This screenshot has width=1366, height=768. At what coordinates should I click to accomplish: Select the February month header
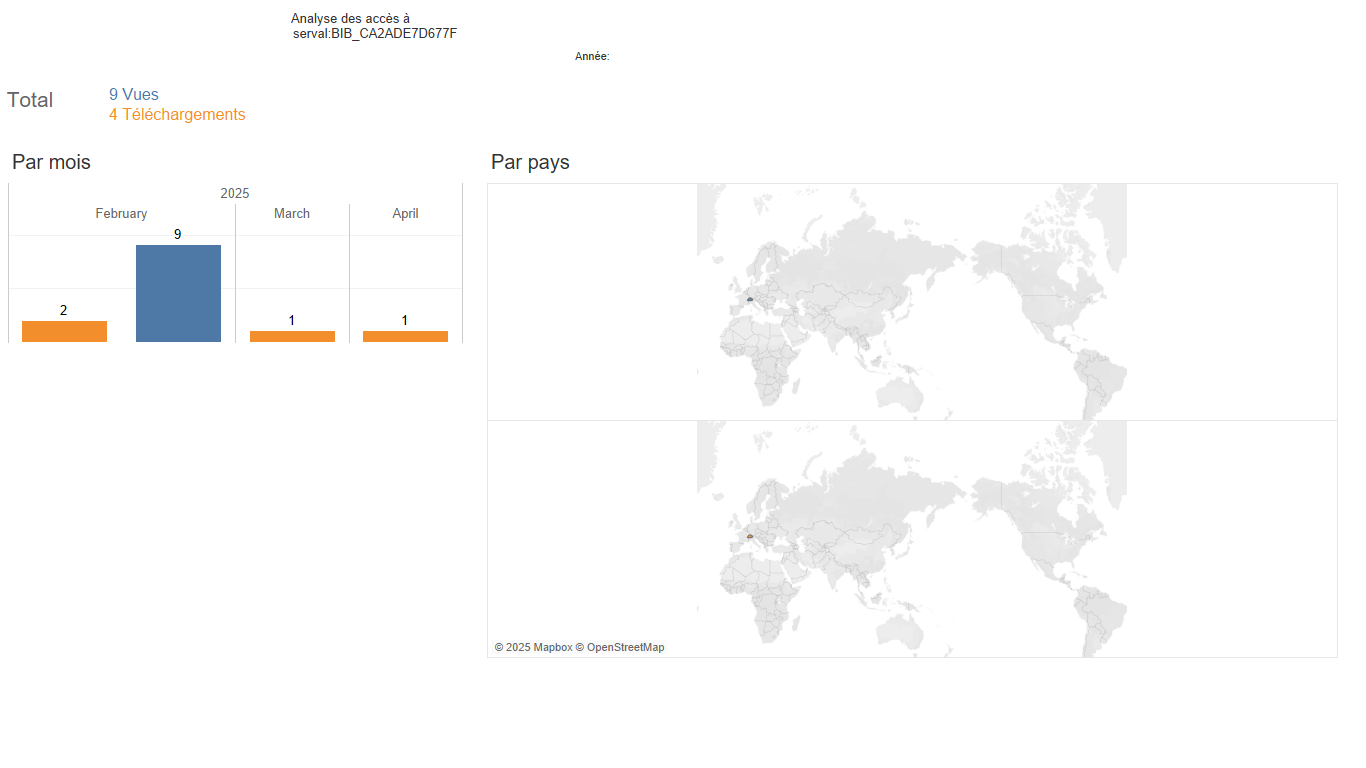(x=121, y=213)
